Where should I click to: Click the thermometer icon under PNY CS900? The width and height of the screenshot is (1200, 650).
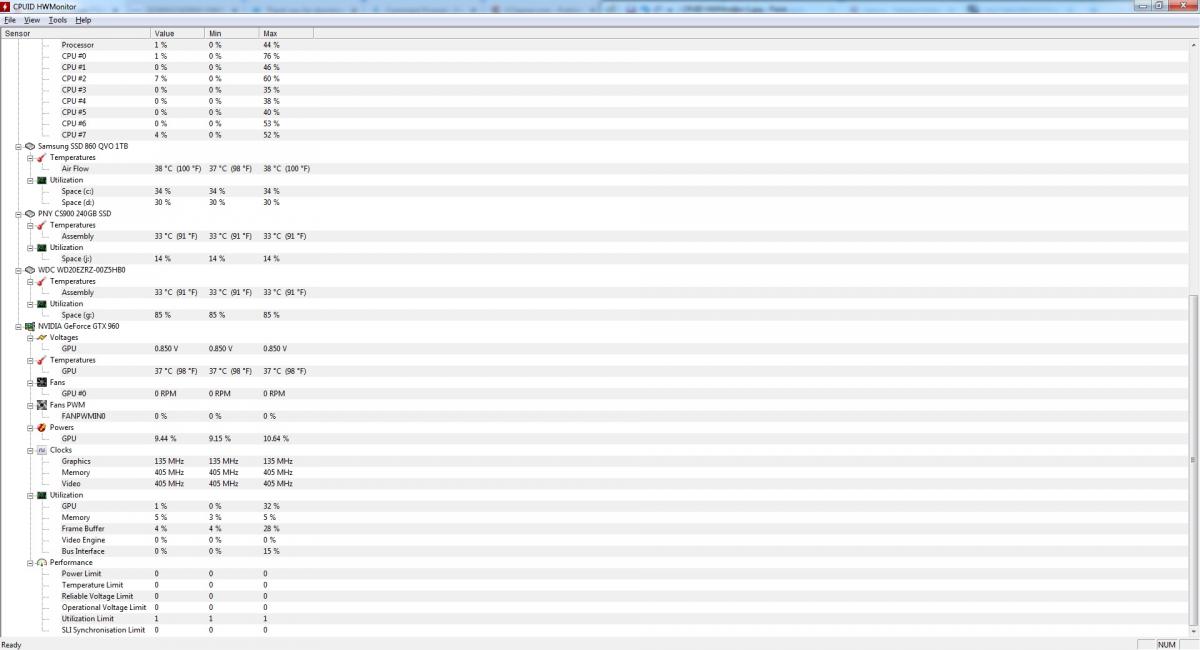[x=42, y=225]
